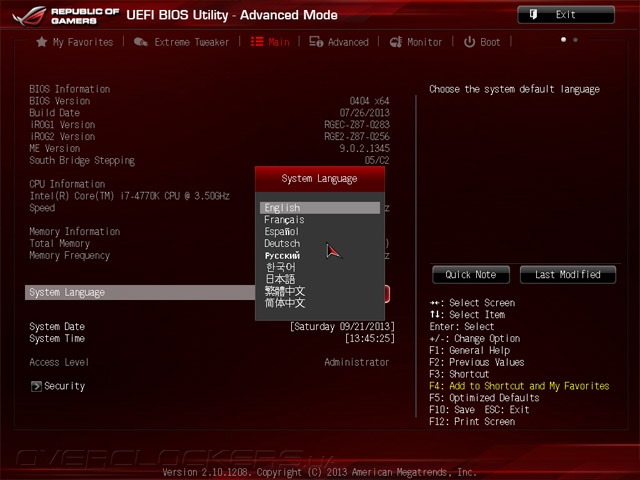
Task: Click the Memory Frequency label
Action: click(x=69, y=256)
